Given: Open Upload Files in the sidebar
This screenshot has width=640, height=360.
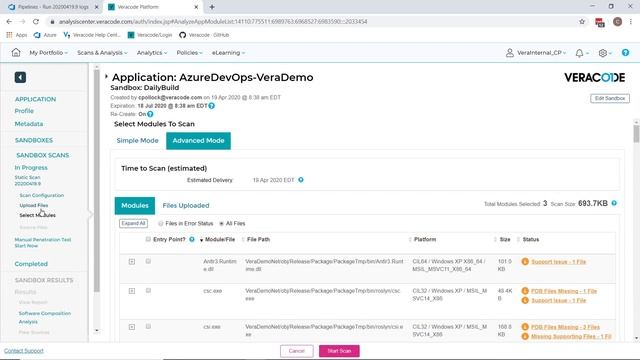Looking at the screenshot, I should click(34, 205).
